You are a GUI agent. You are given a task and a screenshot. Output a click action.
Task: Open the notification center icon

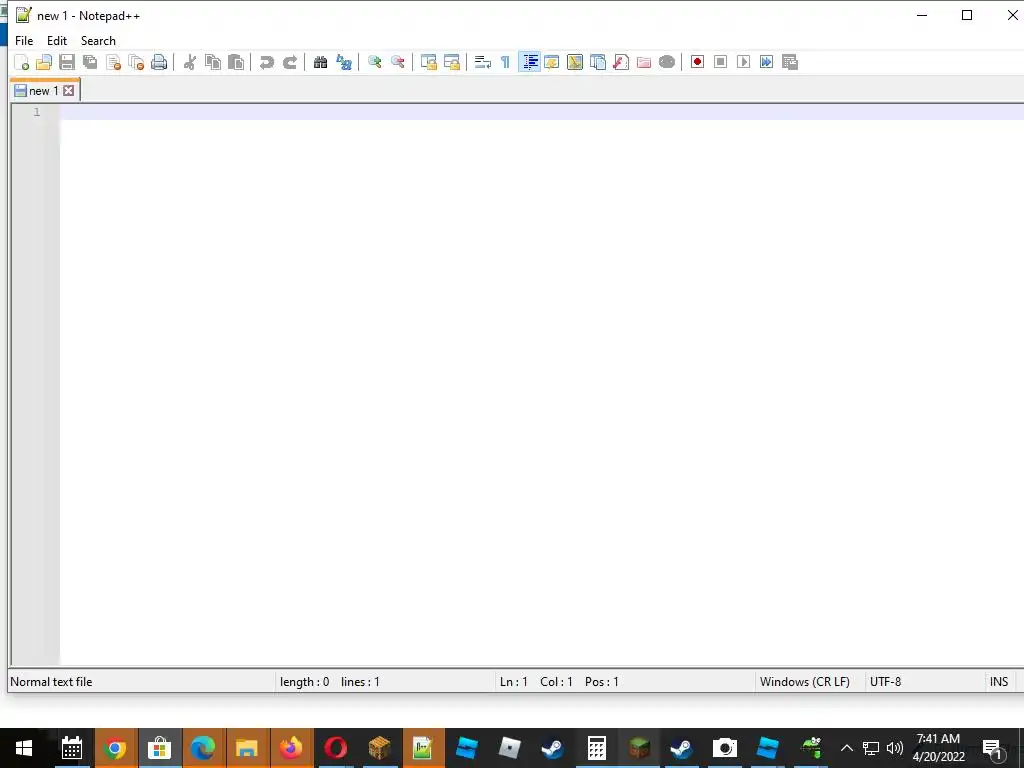[x=993, y=749]
